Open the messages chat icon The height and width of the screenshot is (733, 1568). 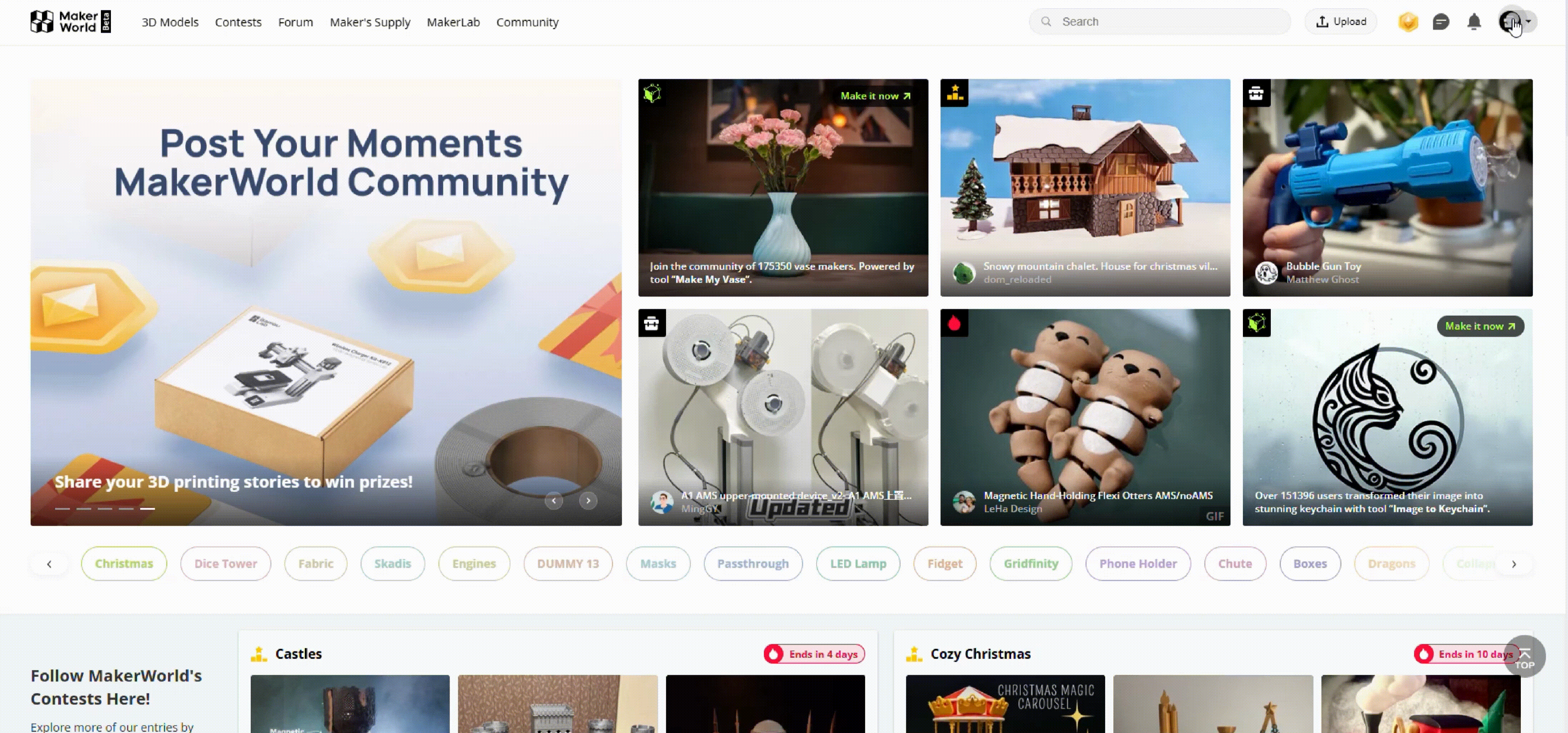pos(1441,22)
